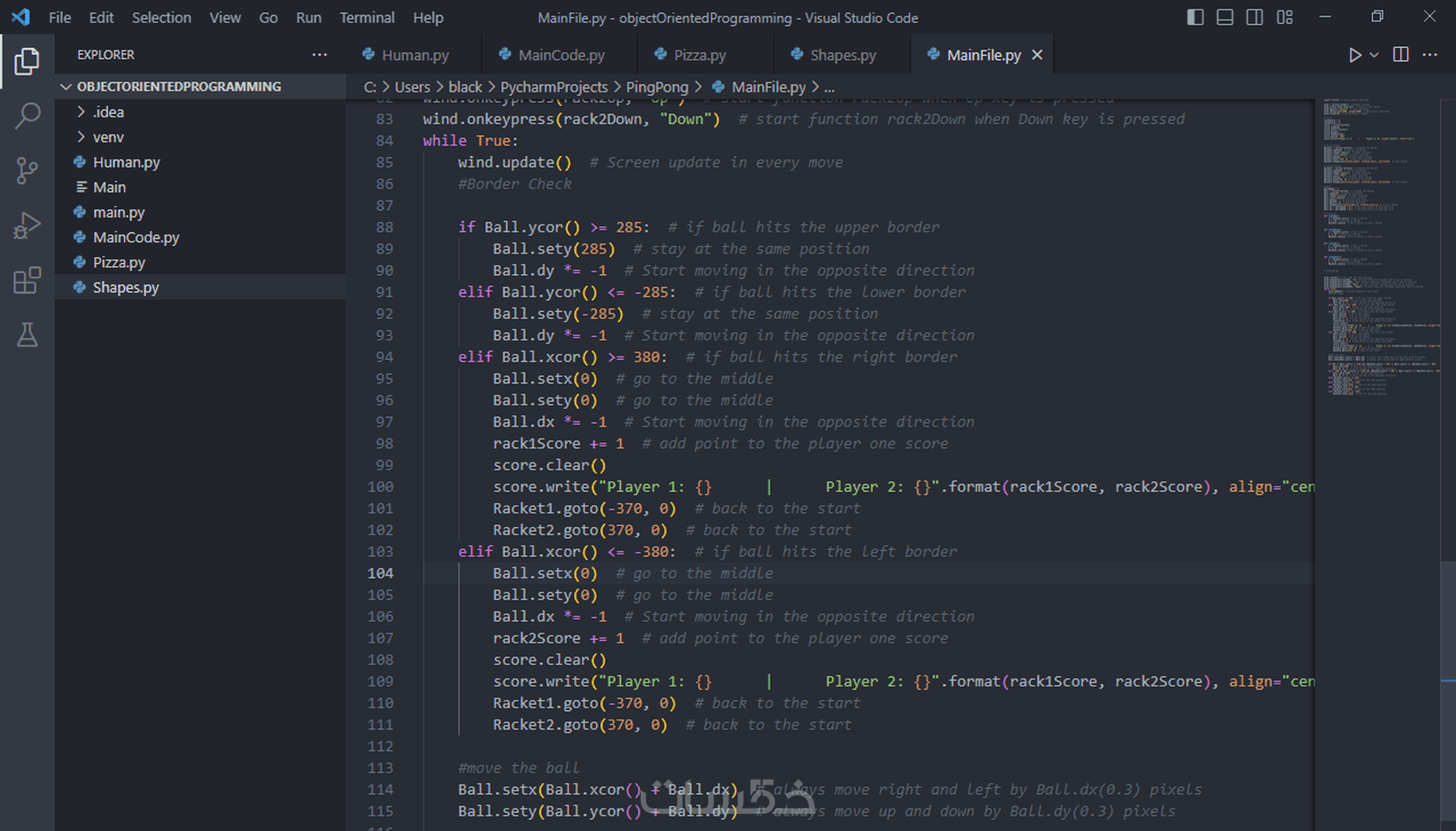Image resolution: width=1456 pixels, height=831 pixels.
Task: Click the text-file icon beside Main
Action: [81, 187]
